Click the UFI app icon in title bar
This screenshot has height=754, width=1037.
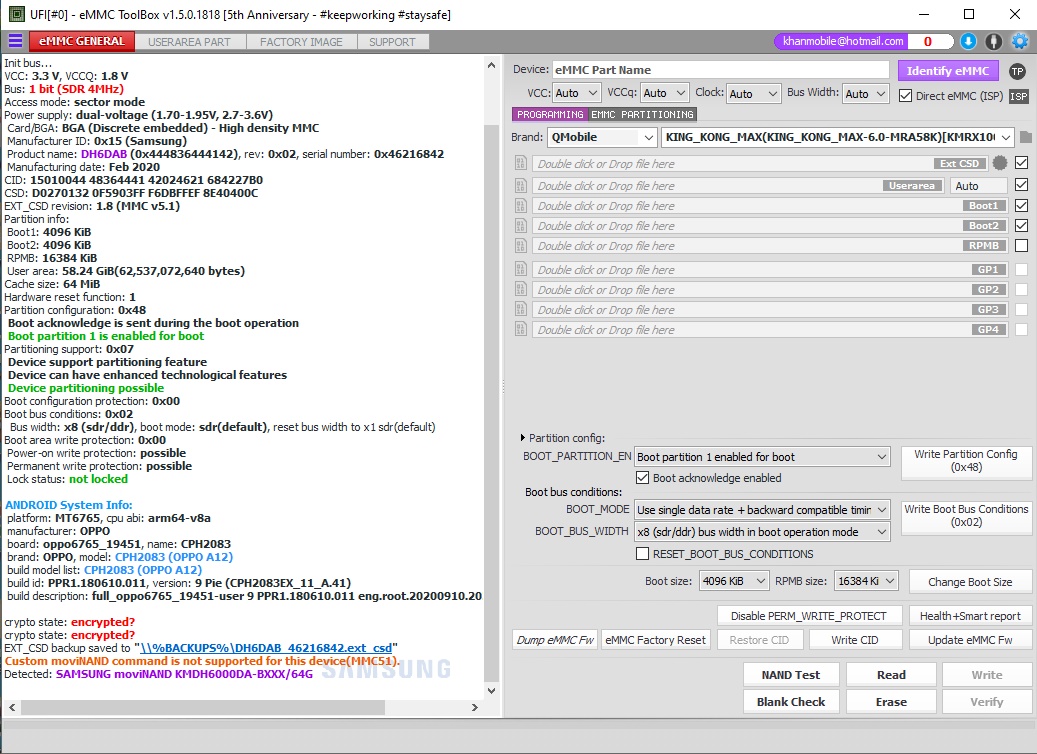[x=16, y=14]
